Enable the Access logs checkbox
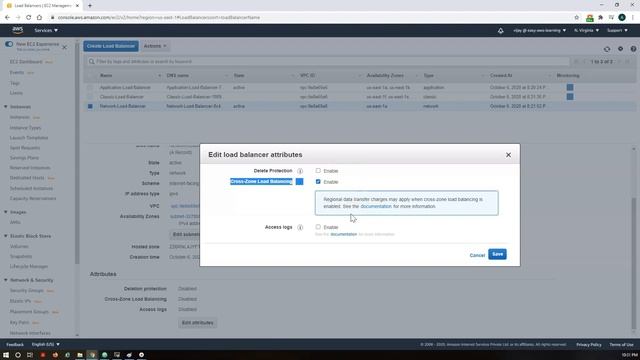Viewport: 640px width, 360px height. [318, 227]
